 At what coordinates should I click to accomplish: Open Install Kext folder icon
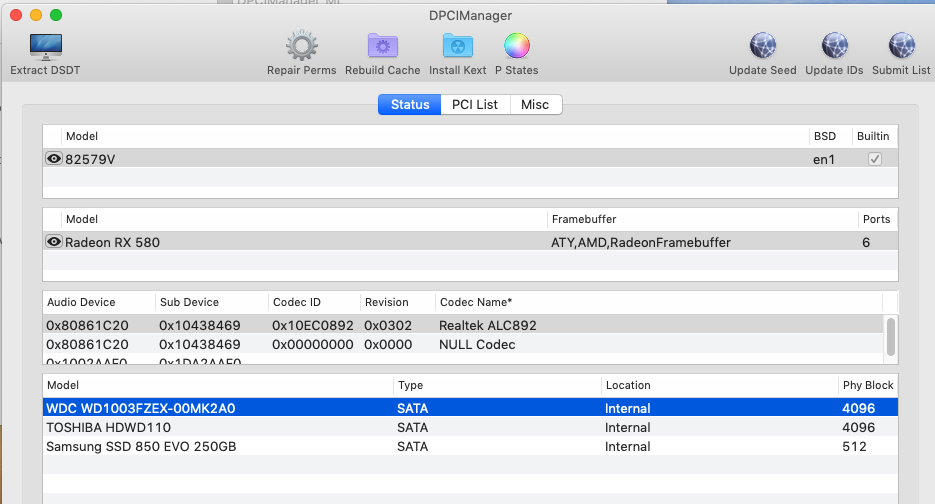457,46
